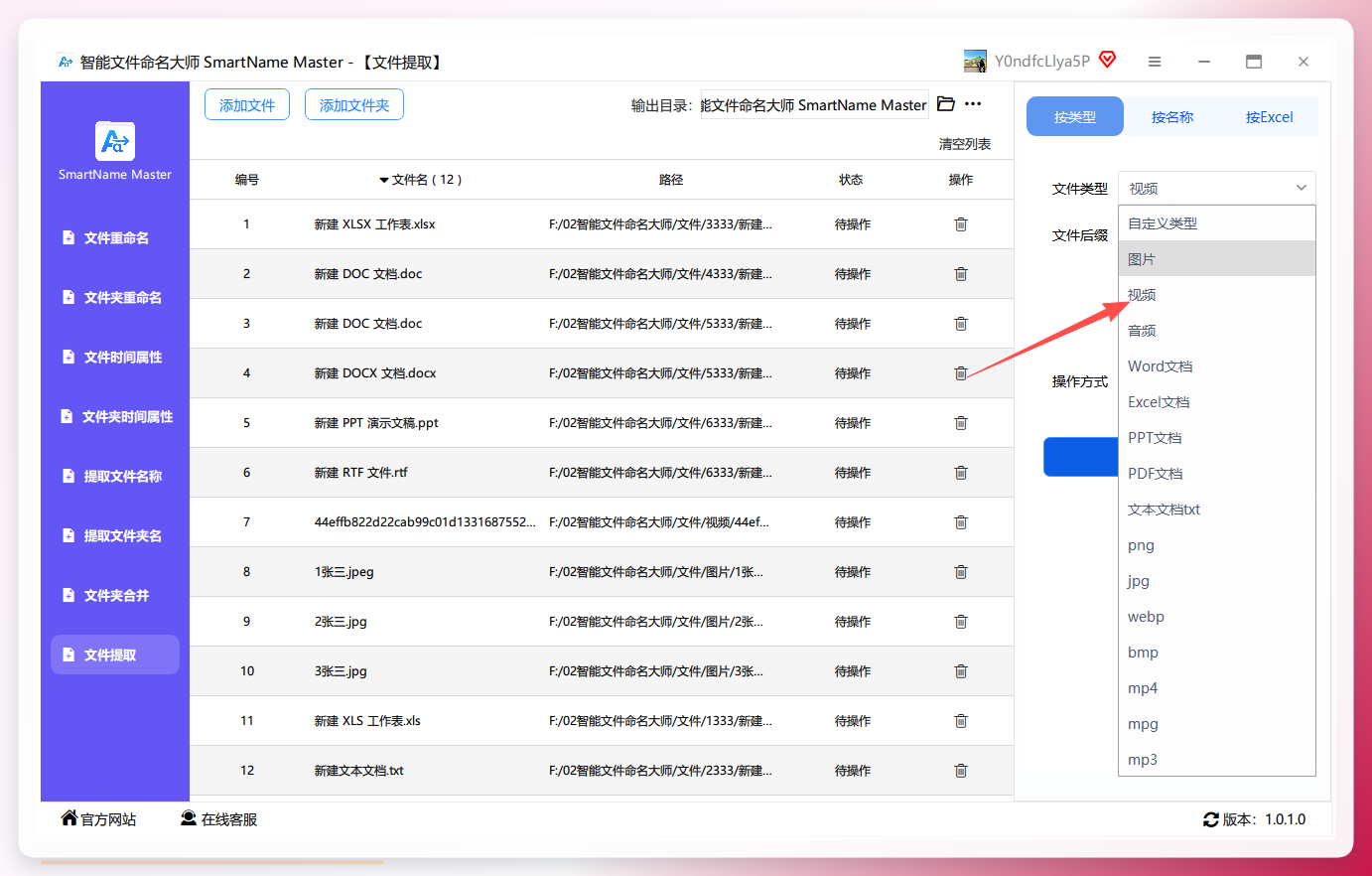Click the red VIP diamond icon
Screen dimensions: 1372x876
coord(1108,61)
